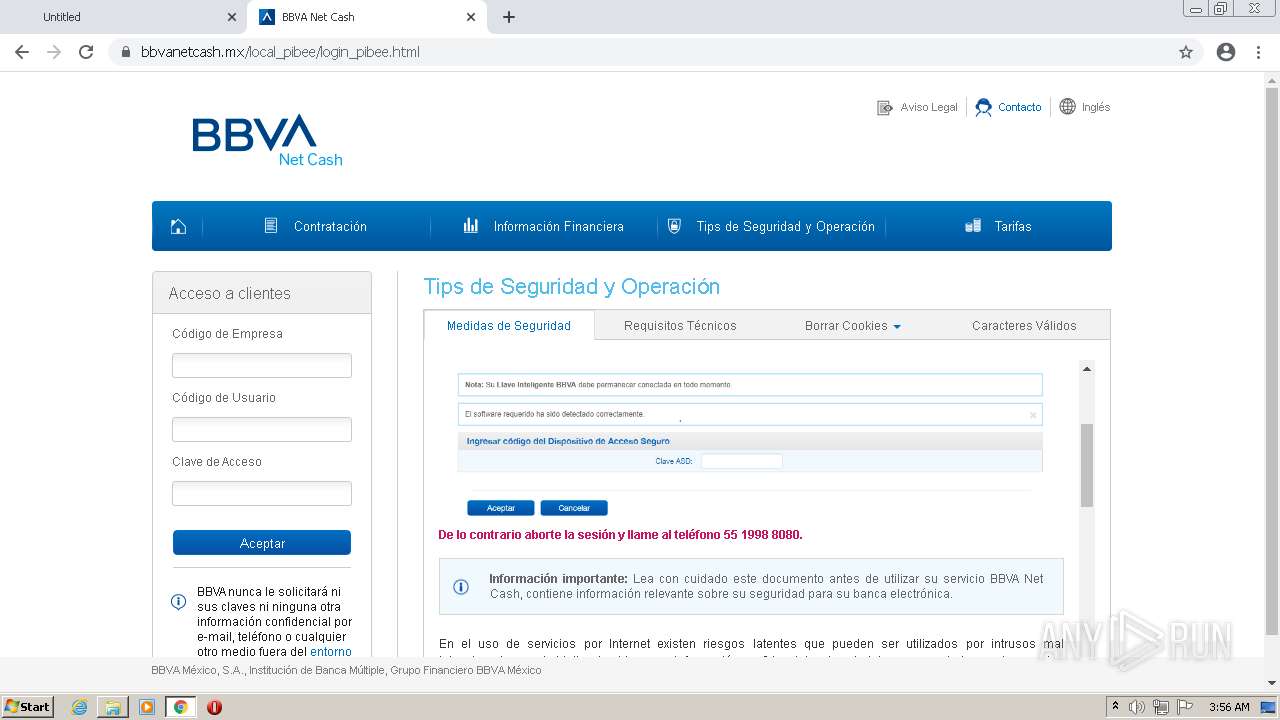The image size is (1280, 720).
Task: Click the 'Acceso a clientes' panel header
Action: point(262,293)
